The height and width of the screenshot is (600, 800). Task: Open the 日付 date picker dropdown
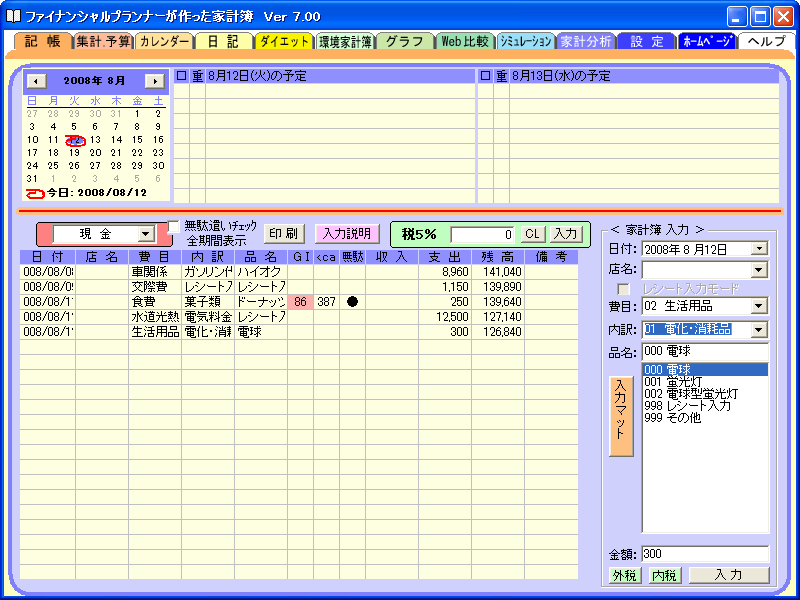760,248
